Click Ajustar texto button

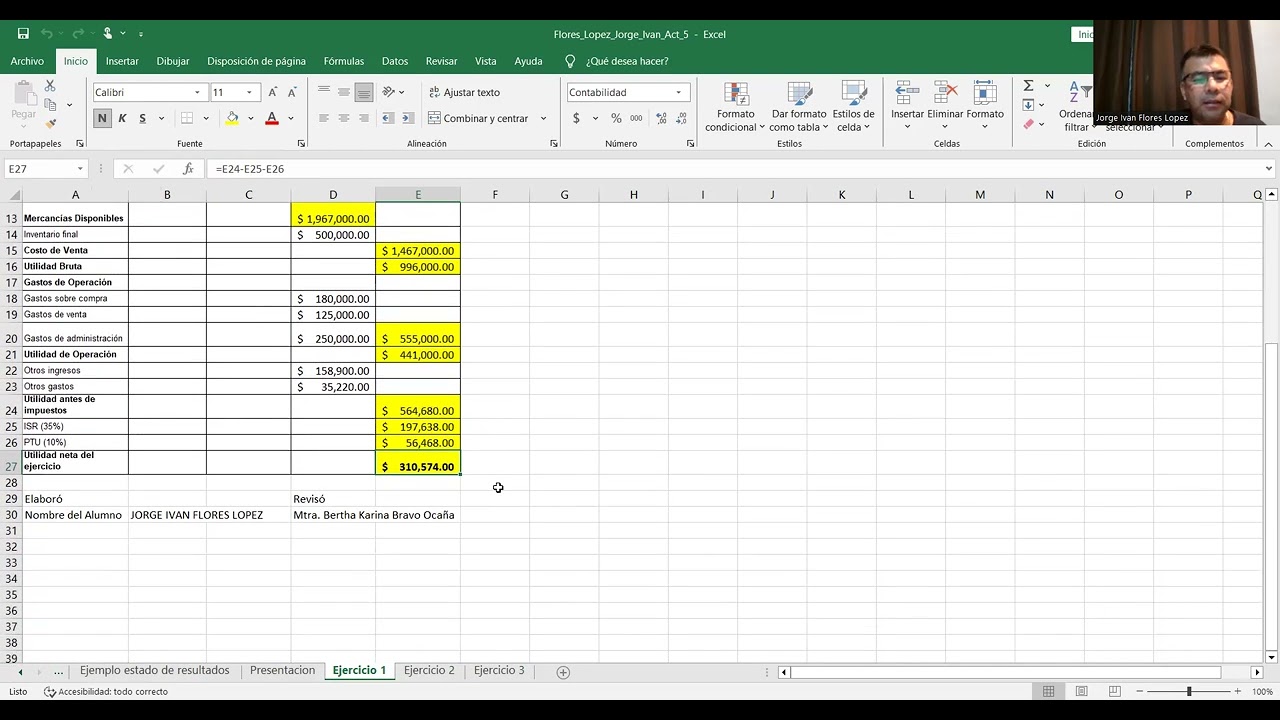pos(464,92)
